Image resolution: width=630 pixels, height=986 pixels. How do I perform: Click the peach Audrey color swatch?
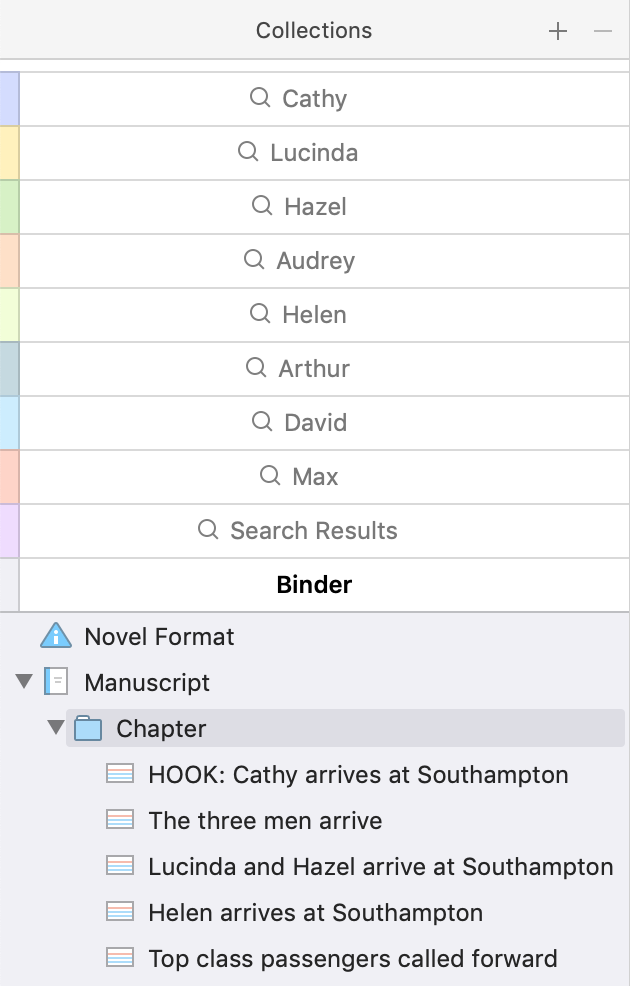pyautogui.click(x=9, y=261)
